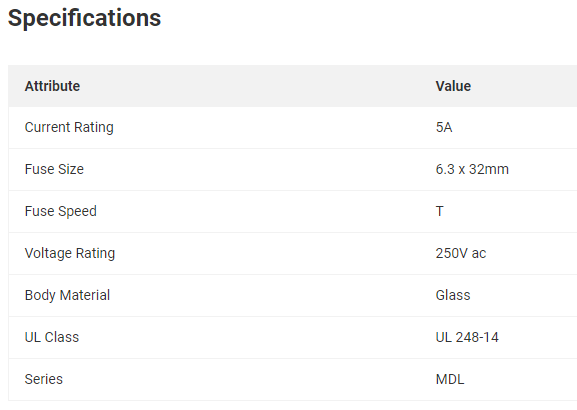Click the Series attribute label
The width and height of the screenshot is (577, 410).
[43, 379]
